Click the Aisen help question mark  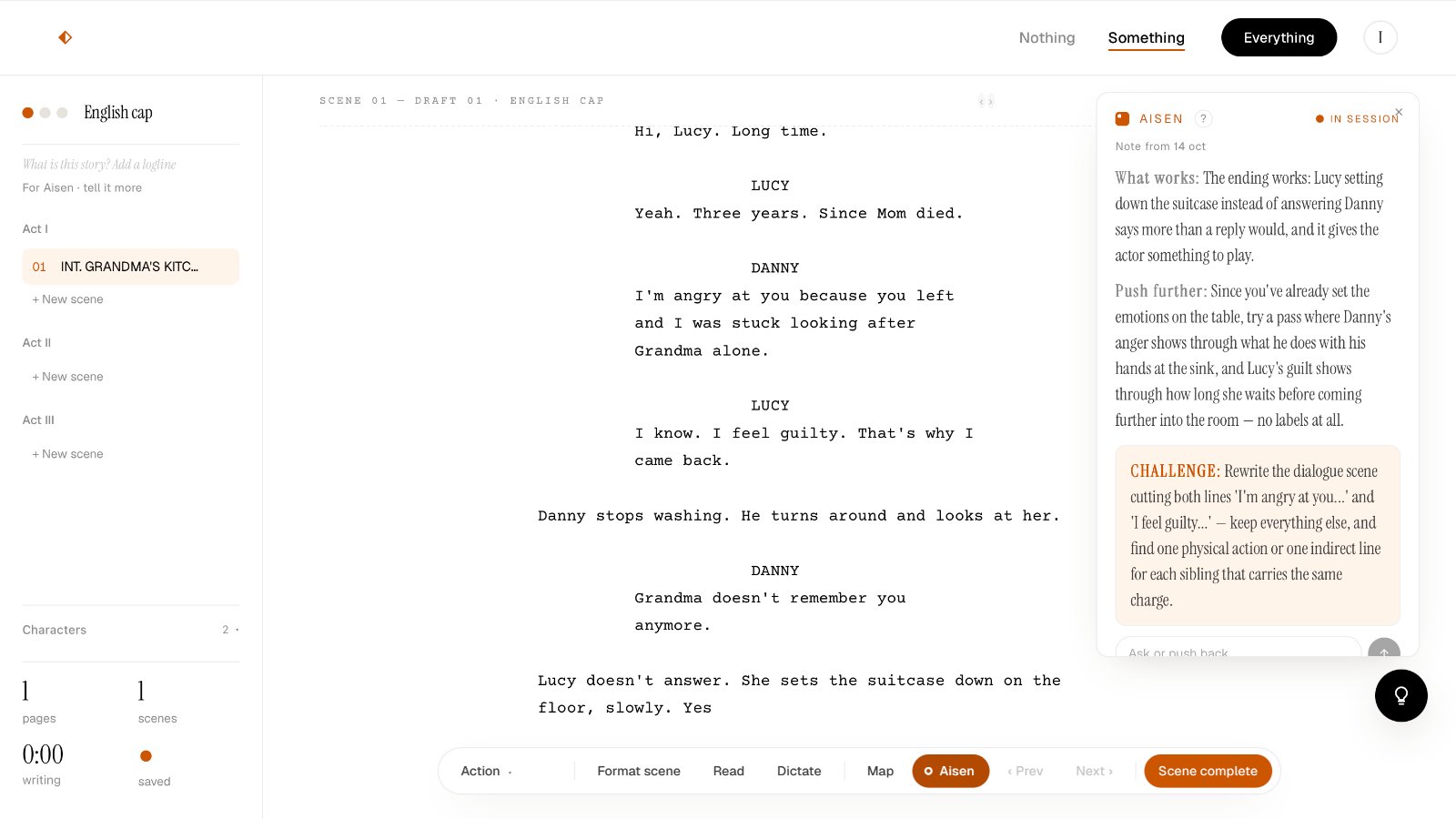point(1204,118)
